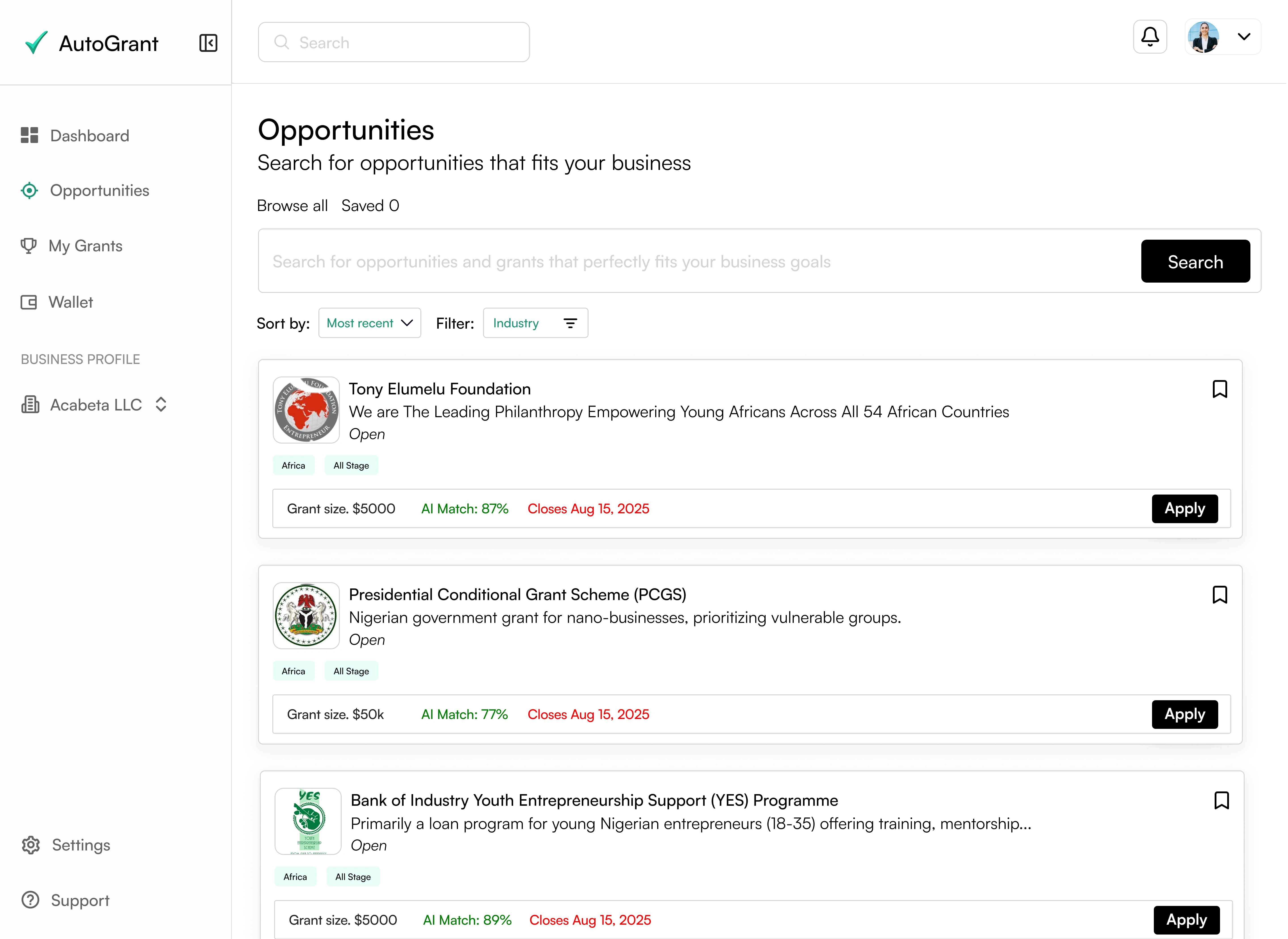1288x939 pixels.
Task: Click Grant size. $5000 on Tony Elumelu card
Action: (341, 509)
